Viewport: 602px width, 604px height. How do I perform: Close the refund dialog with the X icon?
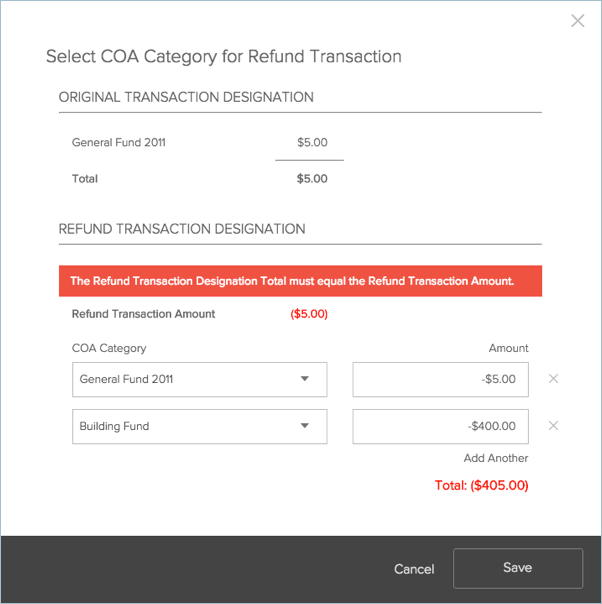point(577,21)
